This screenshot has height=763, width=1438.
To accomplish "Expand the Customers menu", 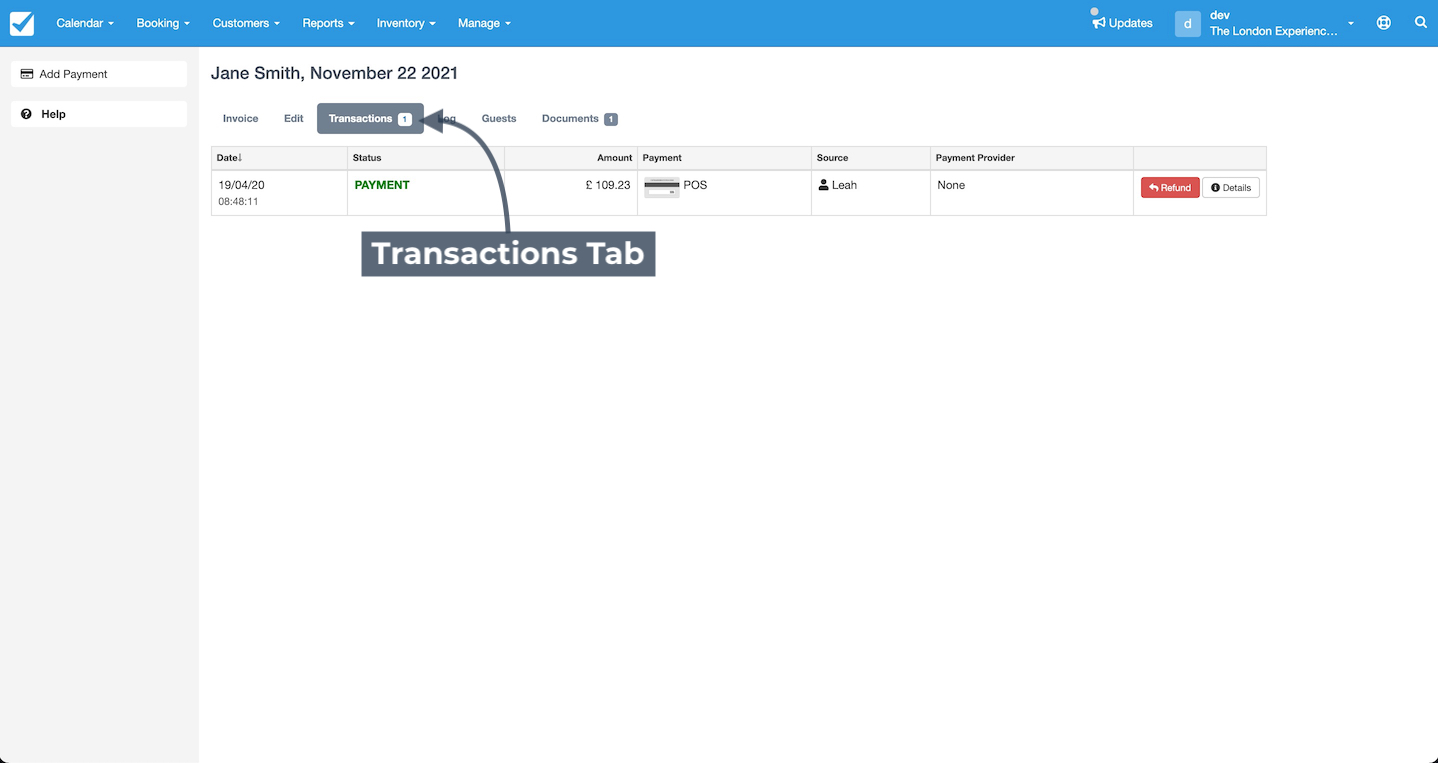I will pos(246,23).
